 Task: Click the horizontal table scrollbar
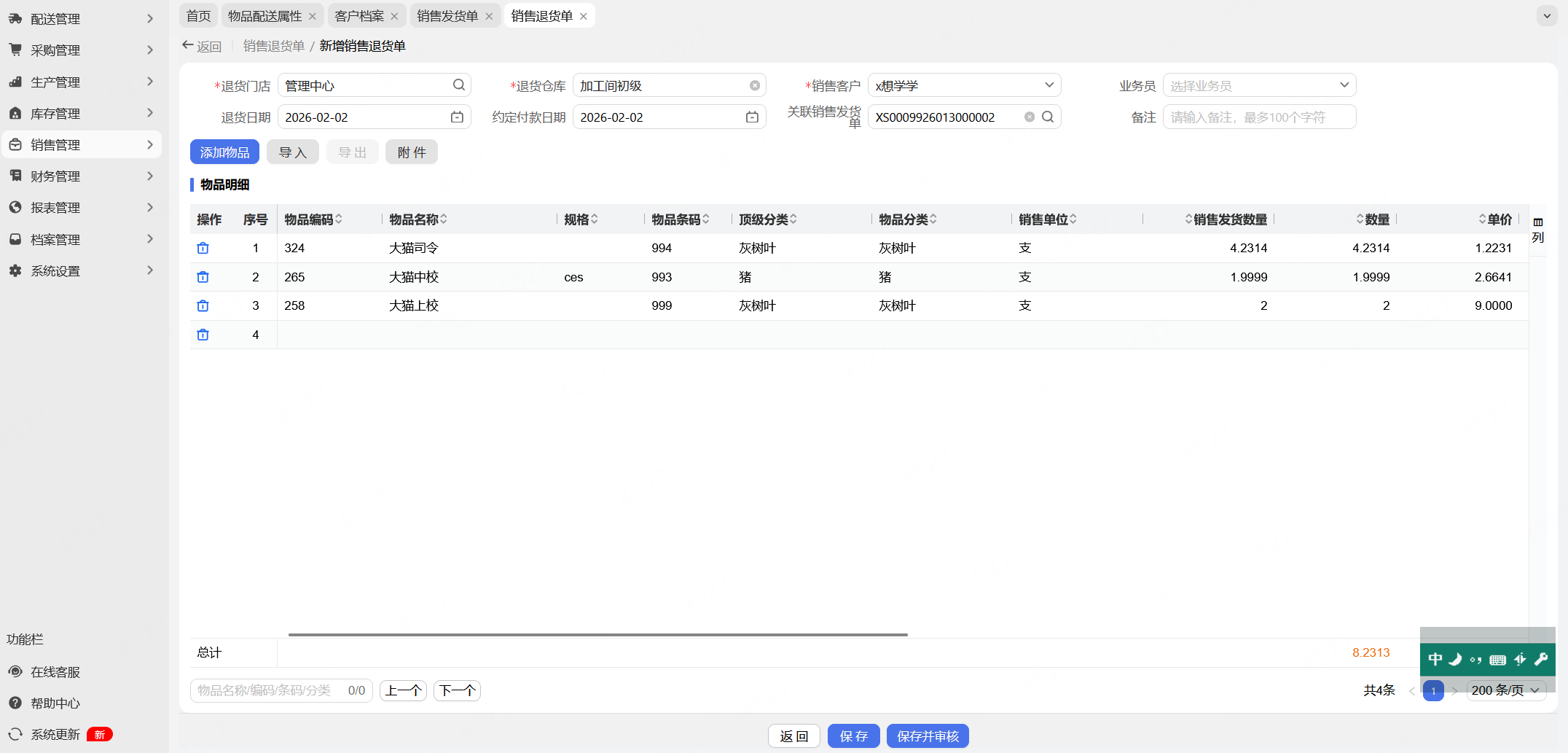pyautogui.click(x=597, y=635)
